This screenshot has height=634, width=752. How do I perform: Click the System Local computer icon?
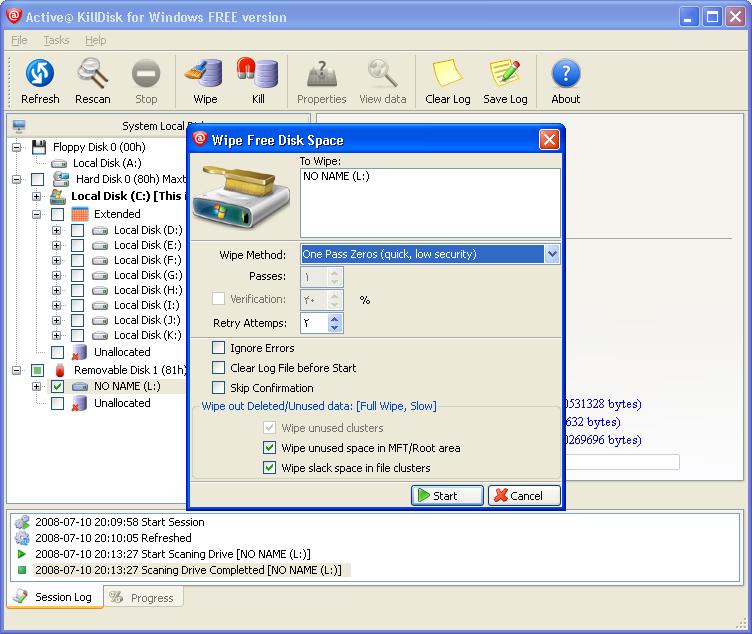point(19,126)
